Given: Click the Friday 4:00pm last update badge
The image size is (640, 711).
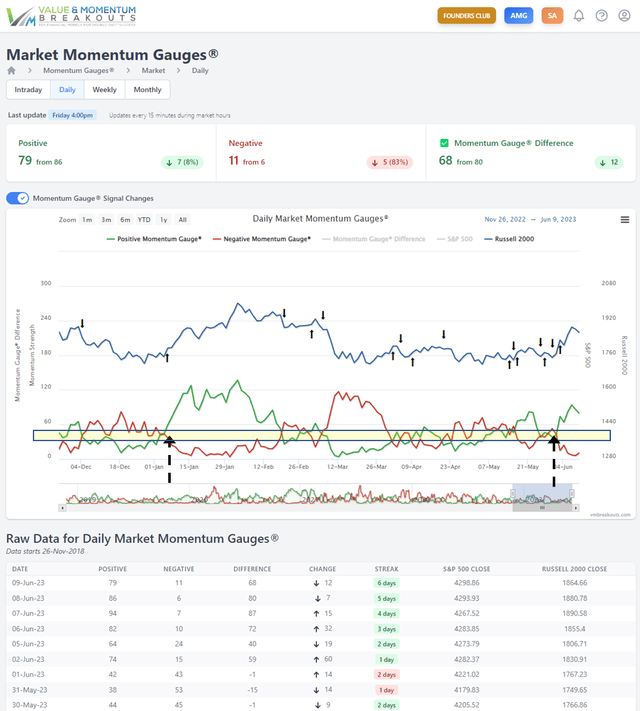Looking at the screenshot, I should [72, 115].
